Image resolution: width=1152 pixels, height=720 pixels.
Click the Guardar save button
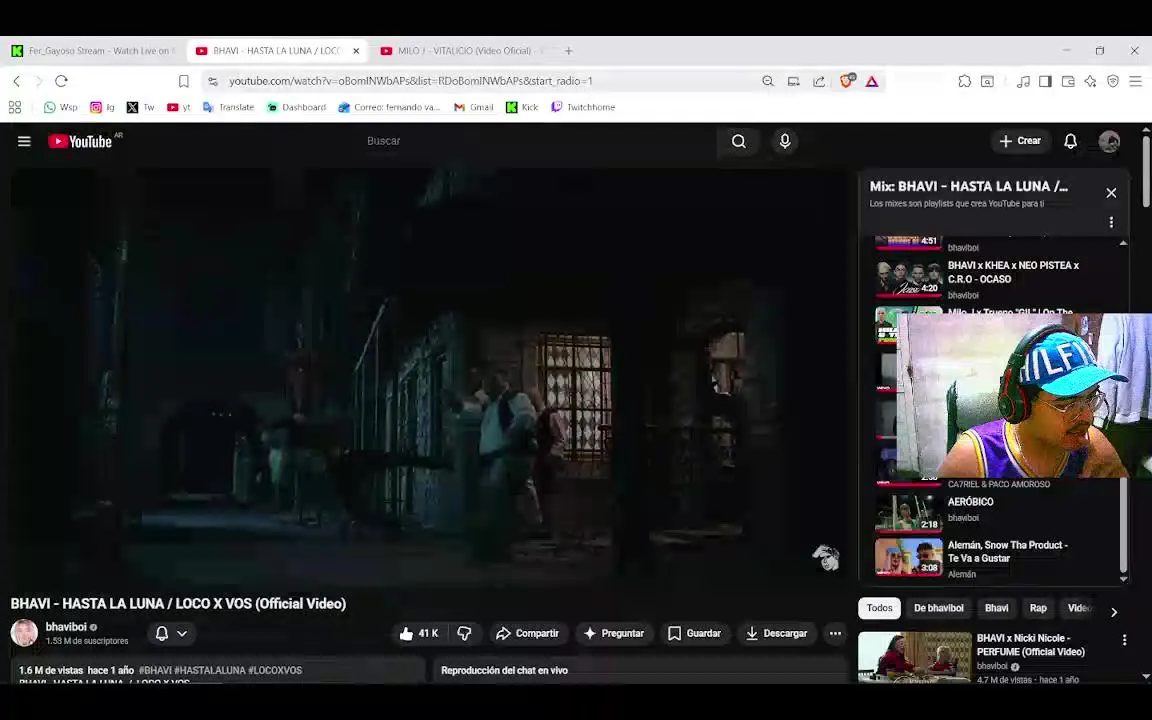694,633
